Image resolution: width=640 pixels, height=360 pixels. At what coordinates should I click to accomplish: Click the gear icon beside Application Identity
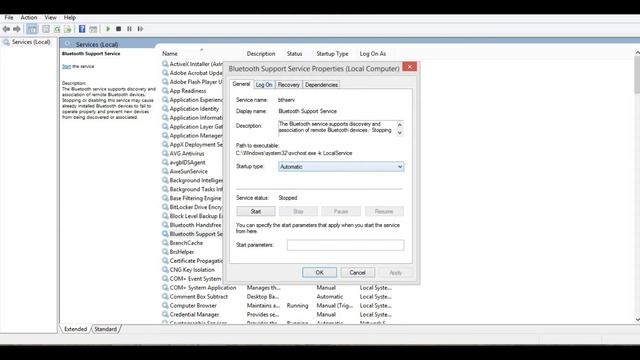click(165, 109)
